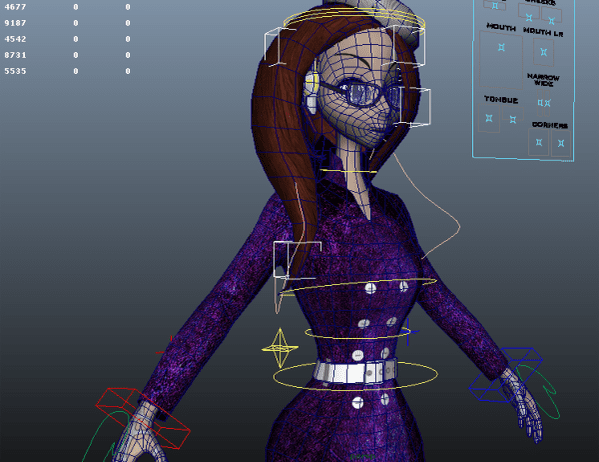Select the left TONGUE control handle
Image resolution: width=599 pixels, height=462 pixels.
pyautogui.click(x=489, y=118)
